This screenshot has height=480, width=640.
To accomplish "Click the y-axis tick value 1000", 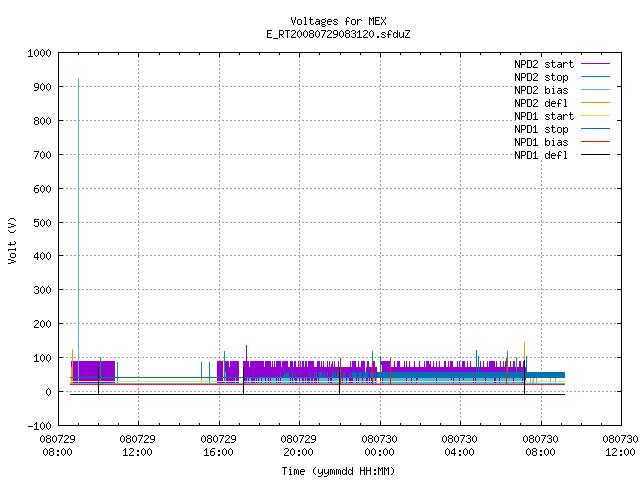I will (39, 53).
